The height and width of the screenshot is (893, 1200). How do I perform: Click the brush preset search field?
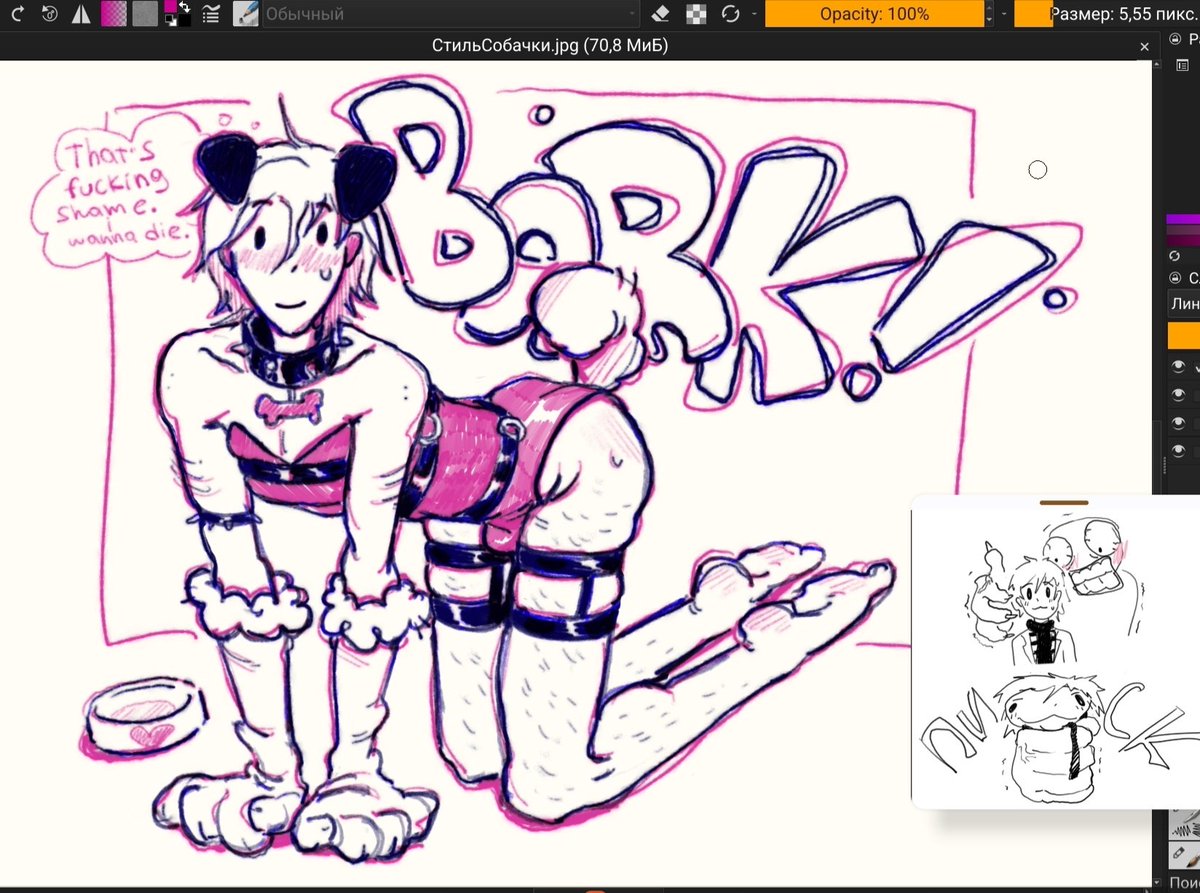point(1185,885)
